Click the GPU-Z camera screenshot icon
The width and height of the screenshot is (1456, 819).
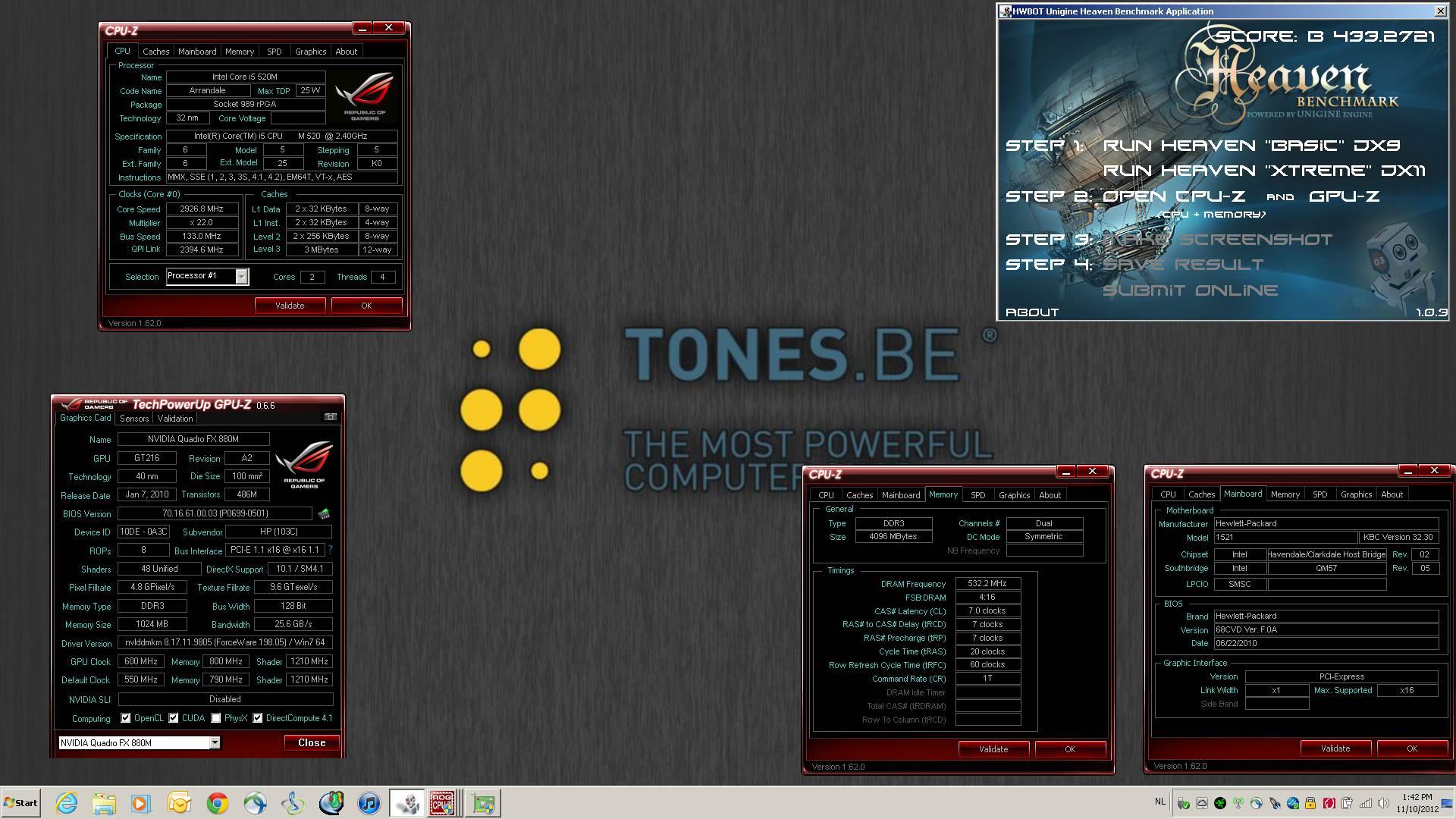pos(331,417)
